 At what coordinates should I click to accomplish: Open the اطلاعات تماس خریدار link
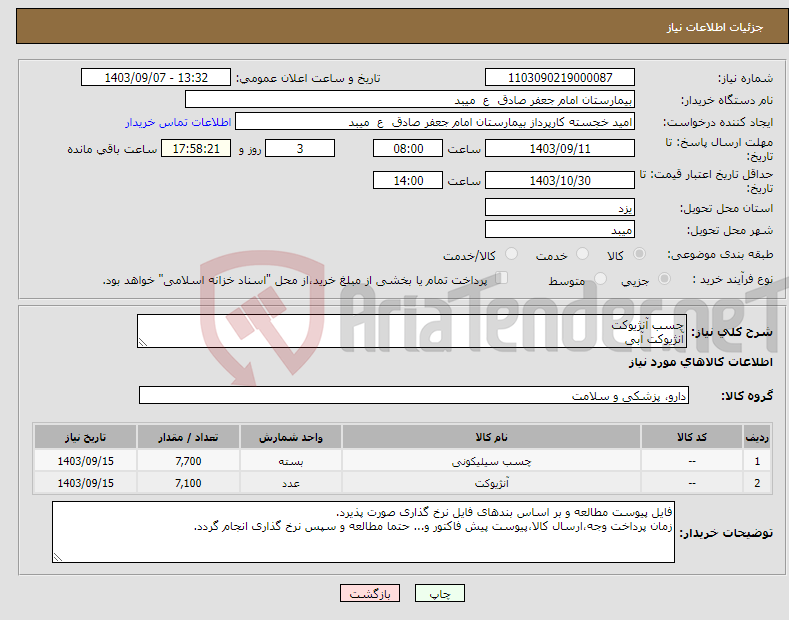point(178,122)
